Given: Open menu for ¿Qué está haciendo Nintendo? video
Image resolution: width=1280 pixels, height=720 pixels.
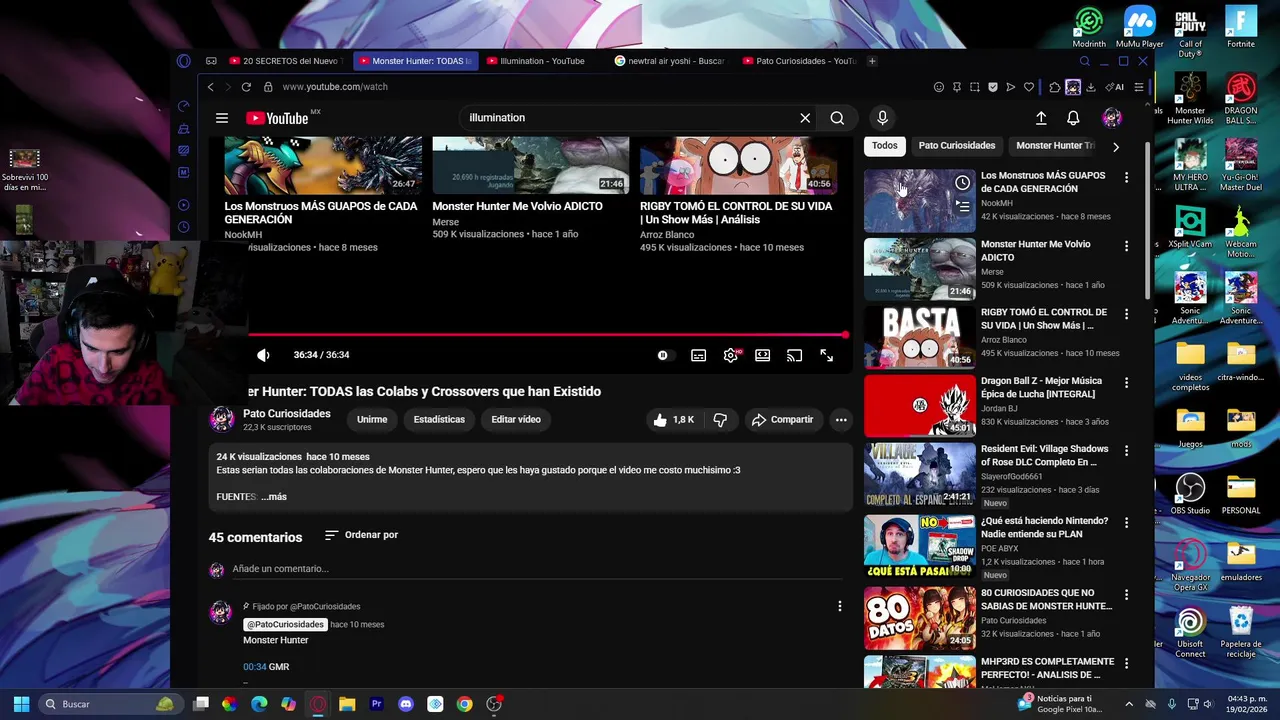Looking at the screenshot, I should point(1126,522).
